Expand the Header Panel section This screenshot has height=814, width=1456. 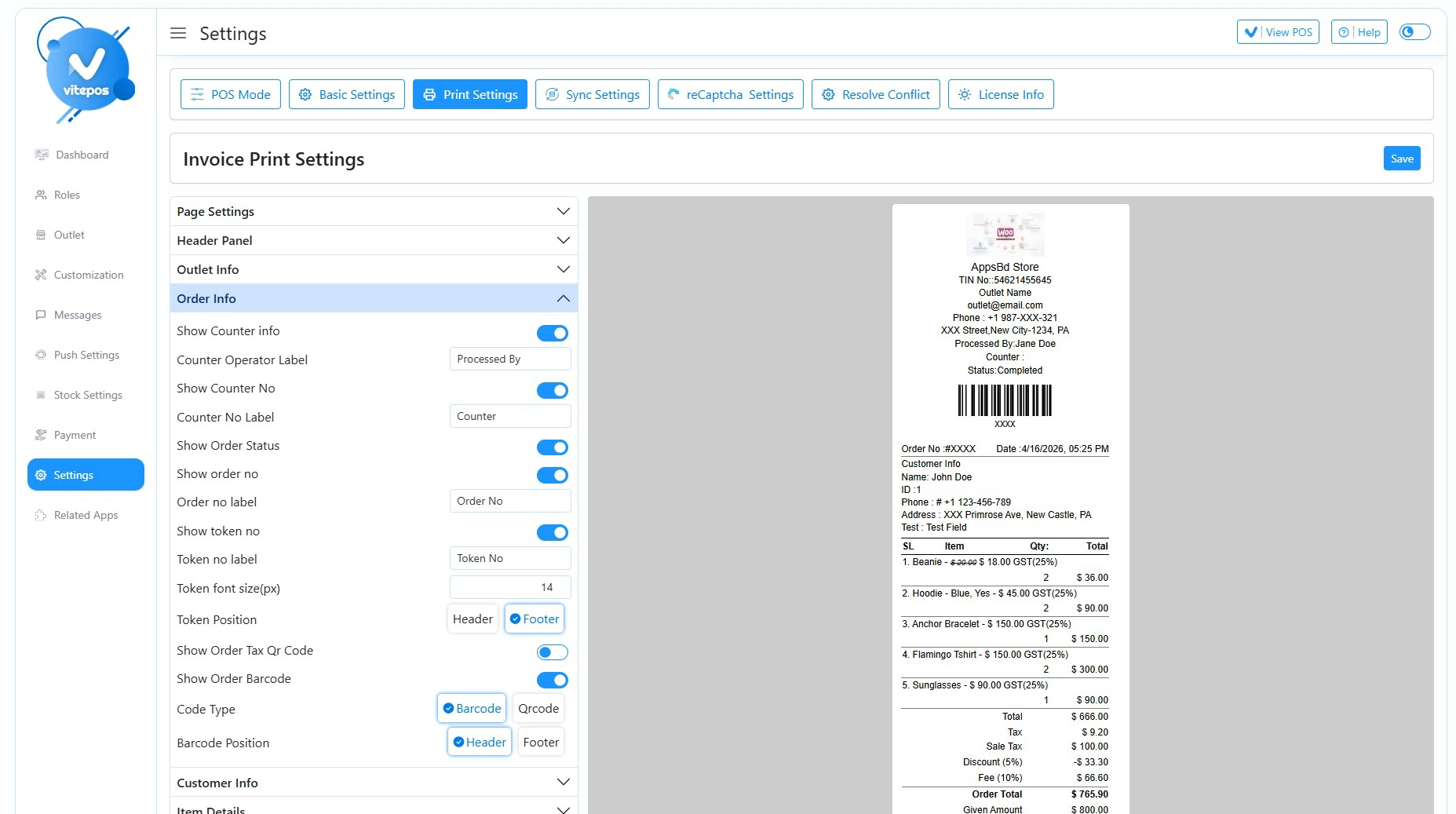[374, 240]
